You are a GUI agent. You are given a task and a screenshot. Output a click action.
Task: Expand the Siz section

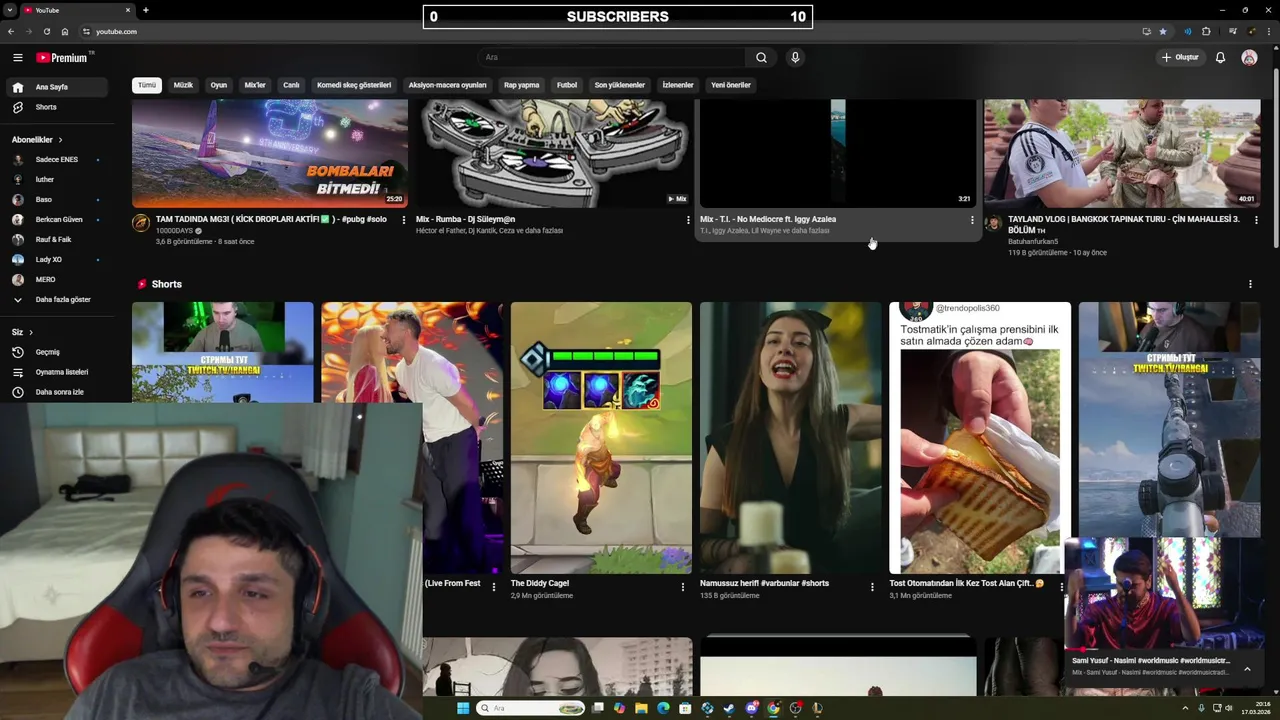coord(22,332)
